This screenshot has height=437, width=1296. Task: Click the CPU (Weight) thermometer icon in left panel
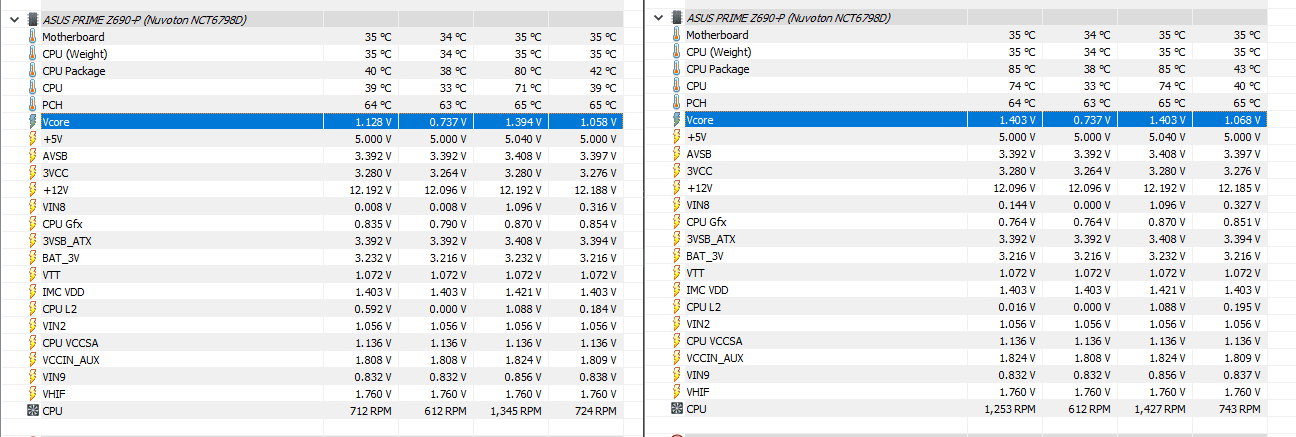[33, 53]
